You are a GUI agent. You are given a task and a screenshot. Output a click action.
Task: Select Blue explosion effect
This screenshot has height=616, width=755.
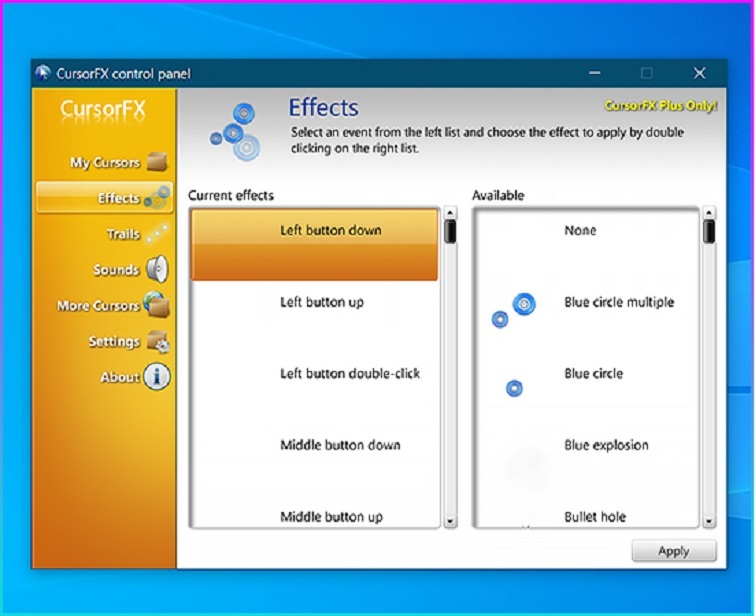pos(606,445)
